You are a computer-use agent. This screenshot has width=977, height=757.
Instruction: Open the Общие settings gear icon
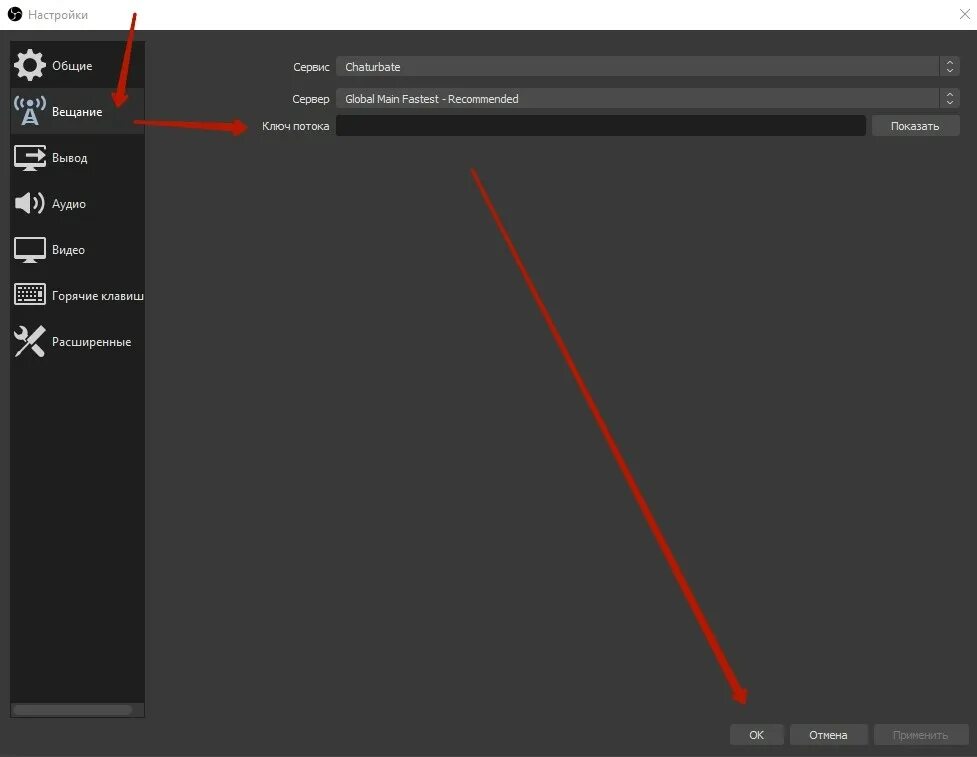tap(29, 65)
